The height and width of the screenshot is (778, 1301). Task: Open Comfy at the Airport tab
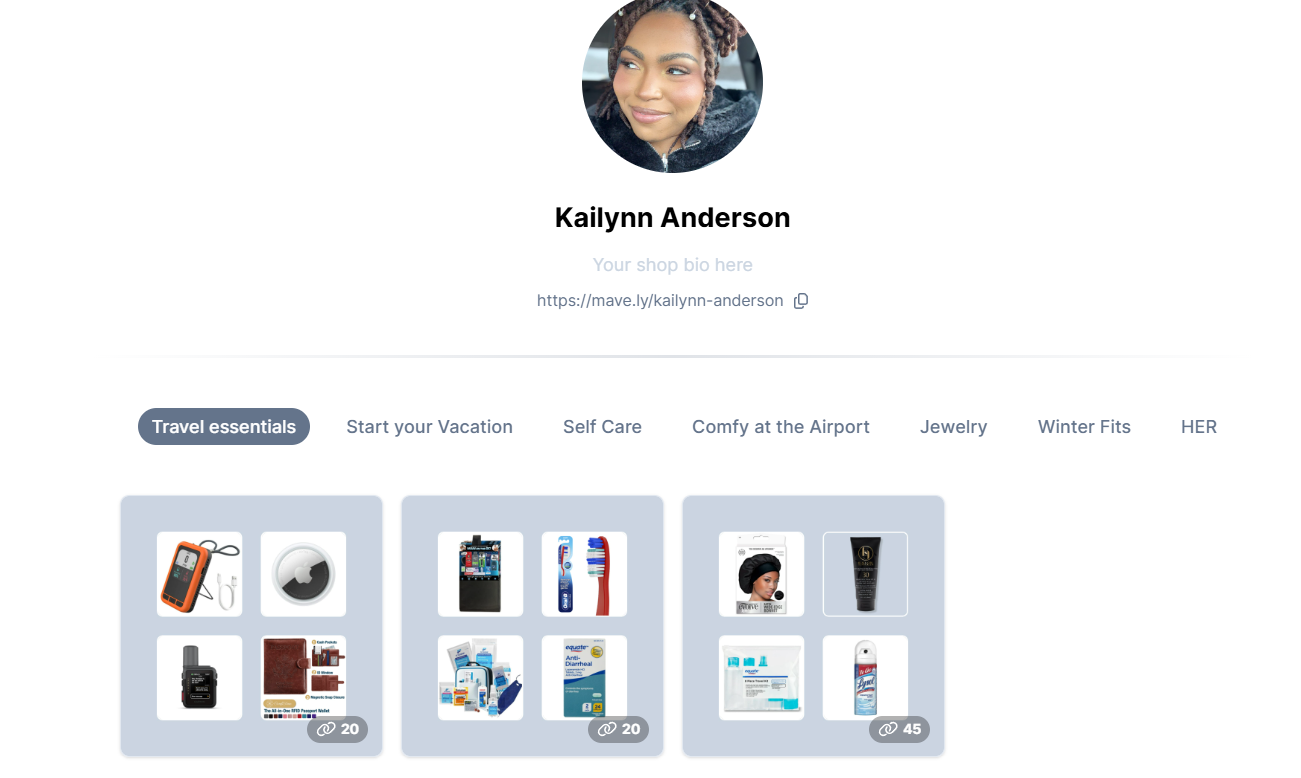coord(781,427)
